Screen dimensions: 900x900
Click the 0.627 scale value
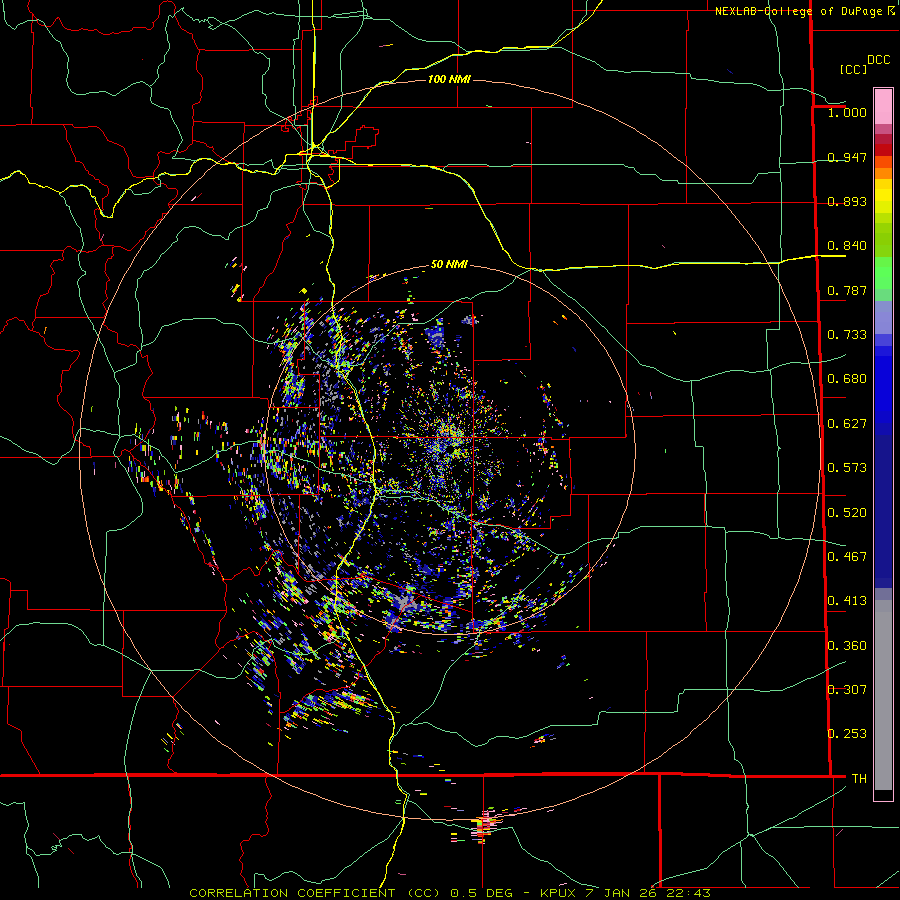(847, 424)
